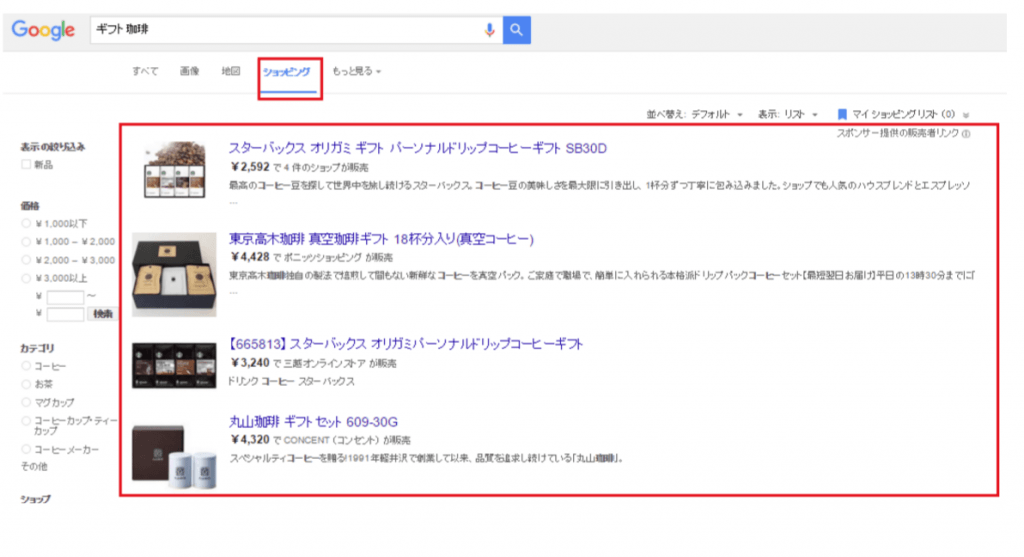The height and width of the screenshot is (557, 1024).
Task: Click the 検索 price filter button
Action: tap(103, 314)
